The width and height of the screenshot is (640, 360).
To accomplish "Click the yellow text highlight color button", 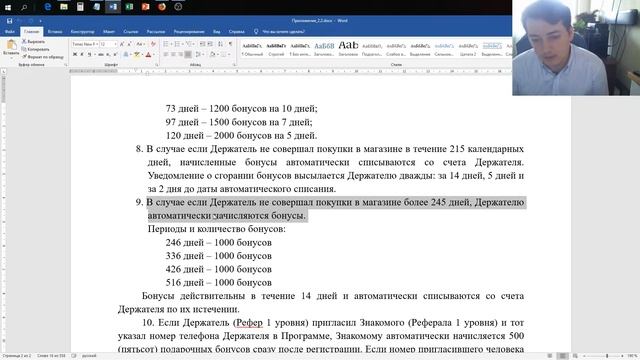I will pos(136,54).
